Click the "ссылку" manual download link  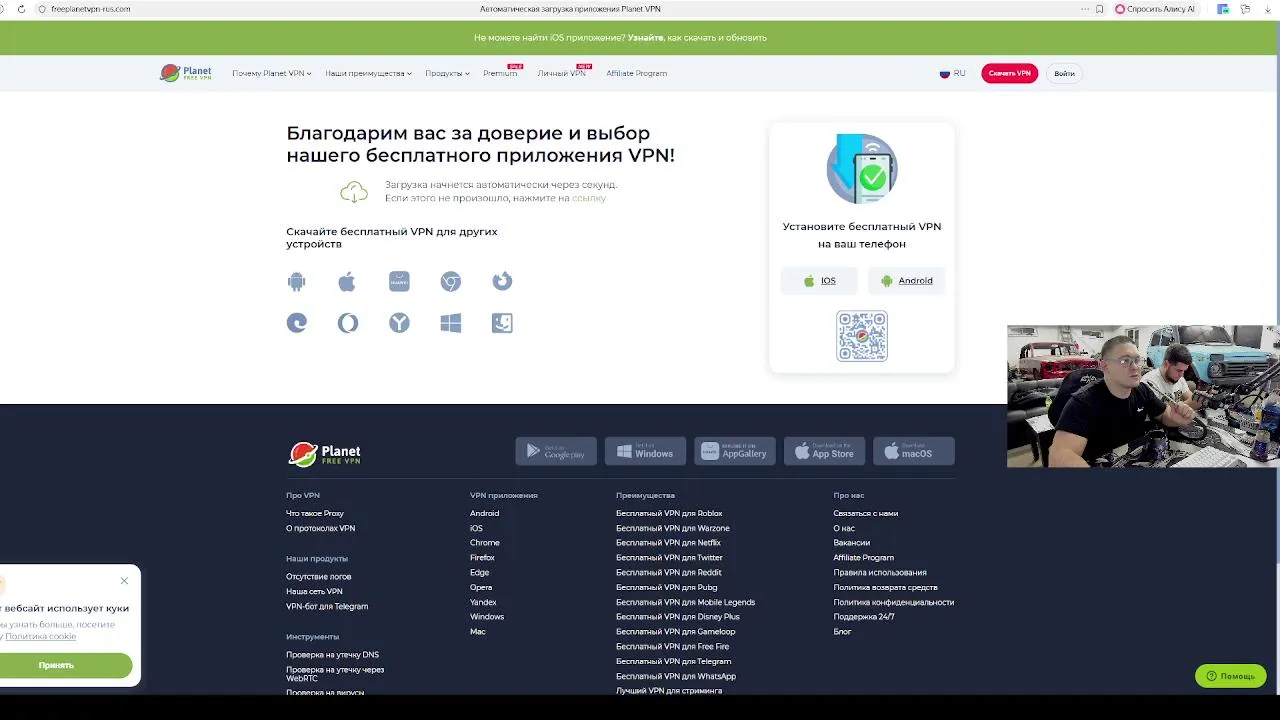coord(589,198)
